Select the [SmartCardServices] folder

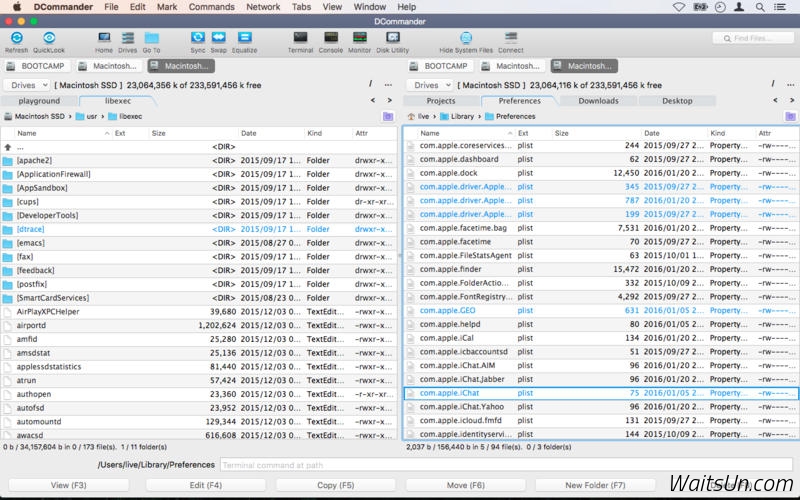pyautogui.click(x=199, y=298)
